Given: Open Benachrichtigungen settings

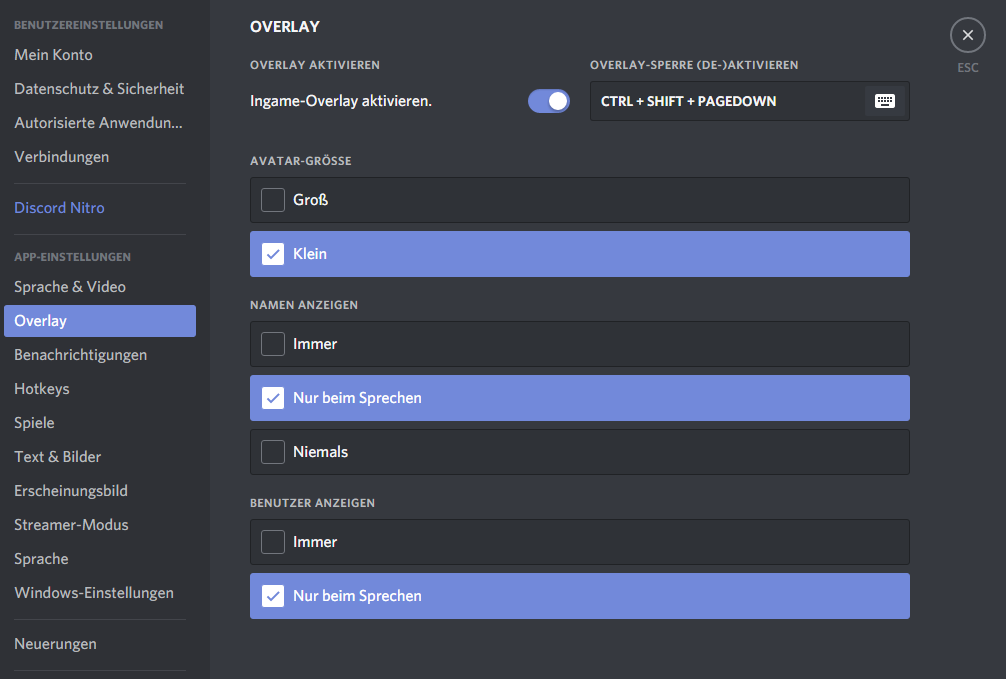Looking at the screenshot, I should [99, 355].
